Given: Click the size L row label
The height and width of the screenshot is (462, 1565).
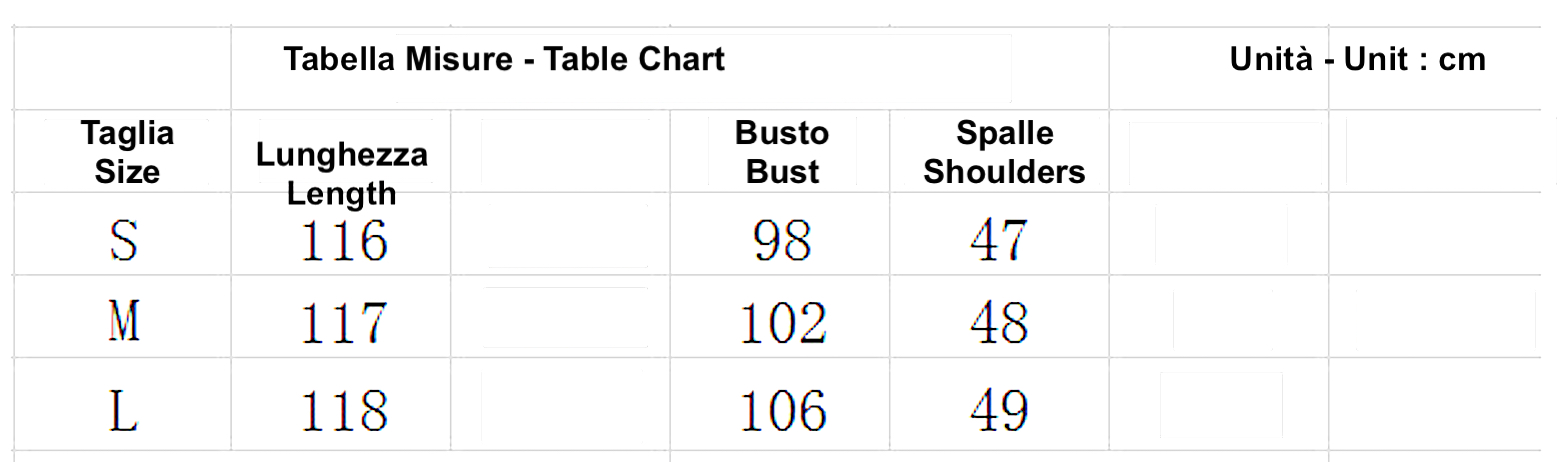Looking at the screenshot, I should [x=123, y=411].
